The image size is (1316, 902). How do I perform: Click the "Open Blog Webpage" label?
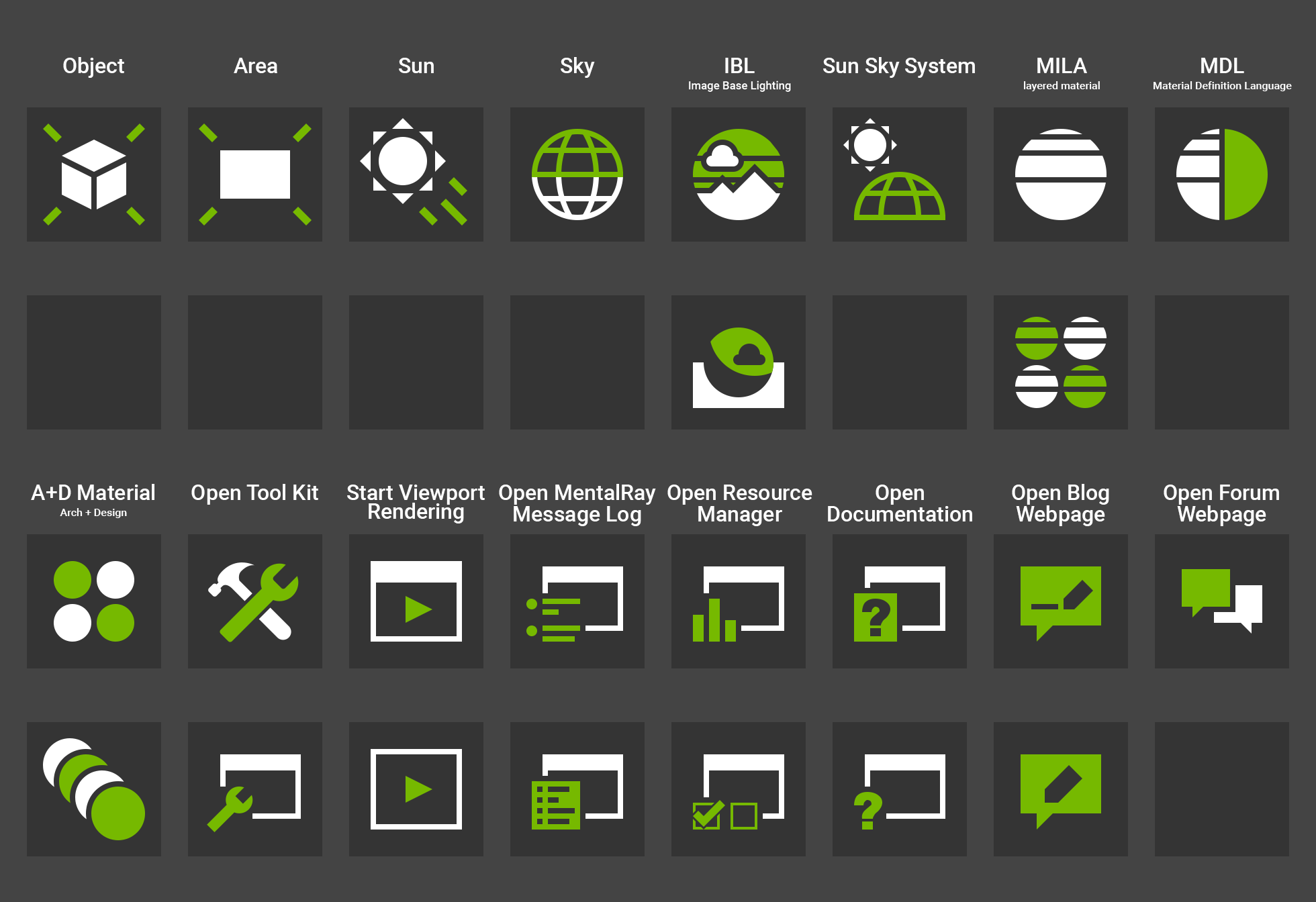coord(1060,503)
